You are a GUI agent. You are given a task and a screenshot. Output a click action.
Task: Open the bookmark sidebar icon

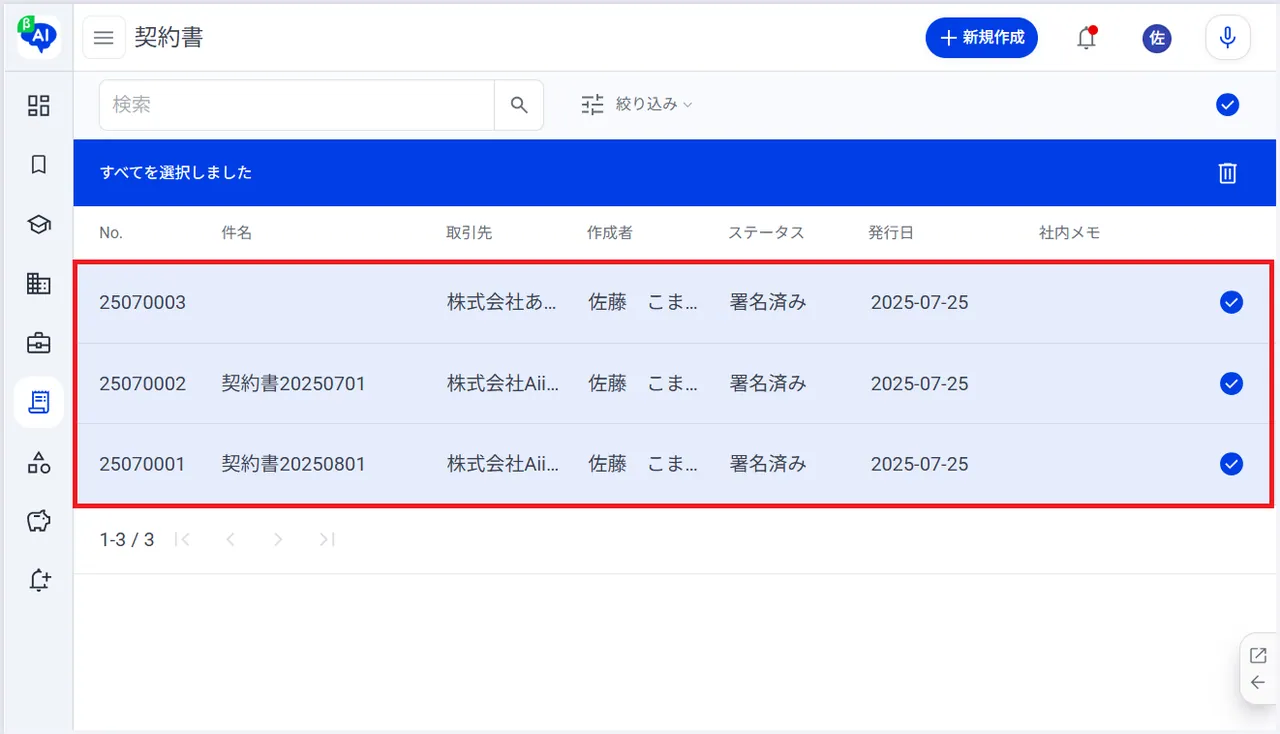[38, 165]
